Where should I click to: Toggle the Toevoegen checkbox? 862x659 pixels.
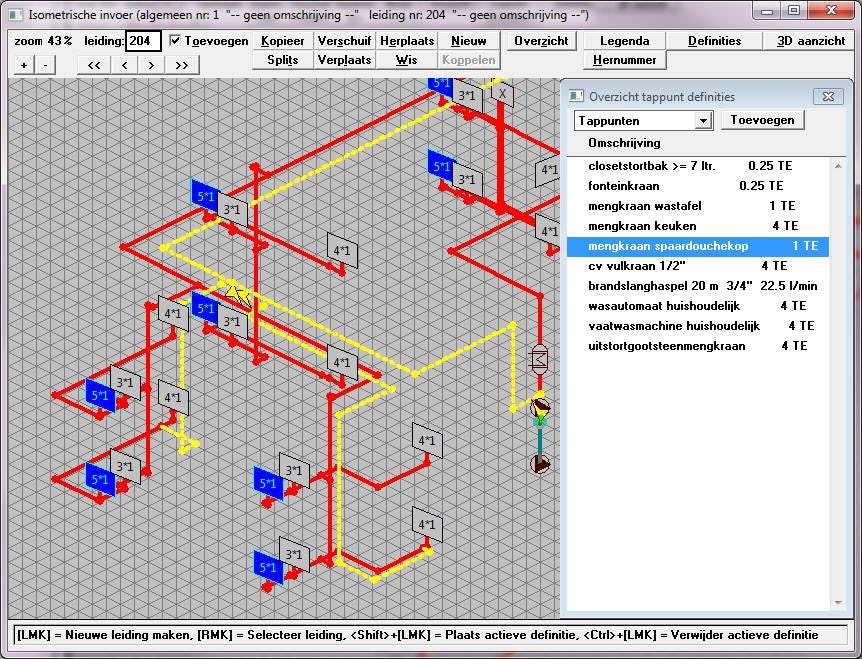(176, 41)
